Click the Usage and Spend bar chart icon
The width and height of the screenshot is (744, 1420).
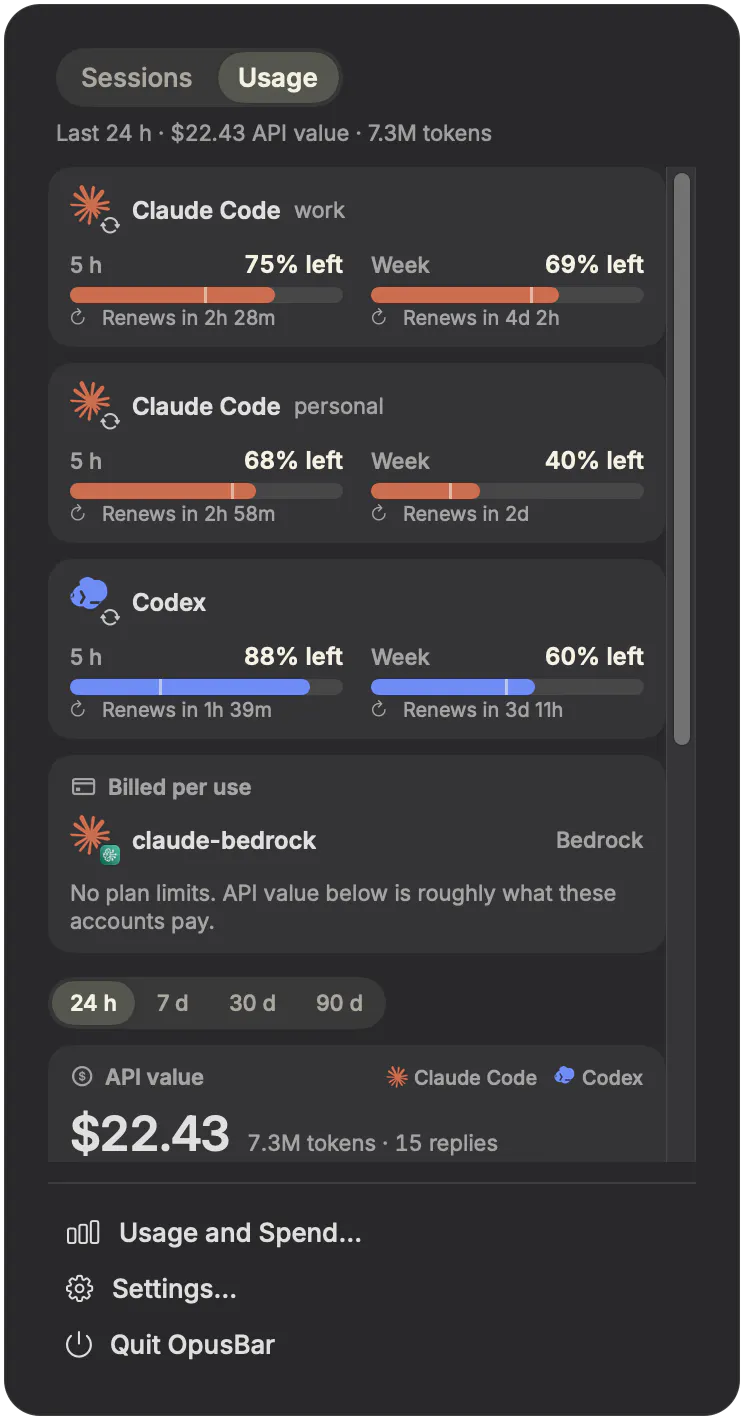coord(83,1233)
